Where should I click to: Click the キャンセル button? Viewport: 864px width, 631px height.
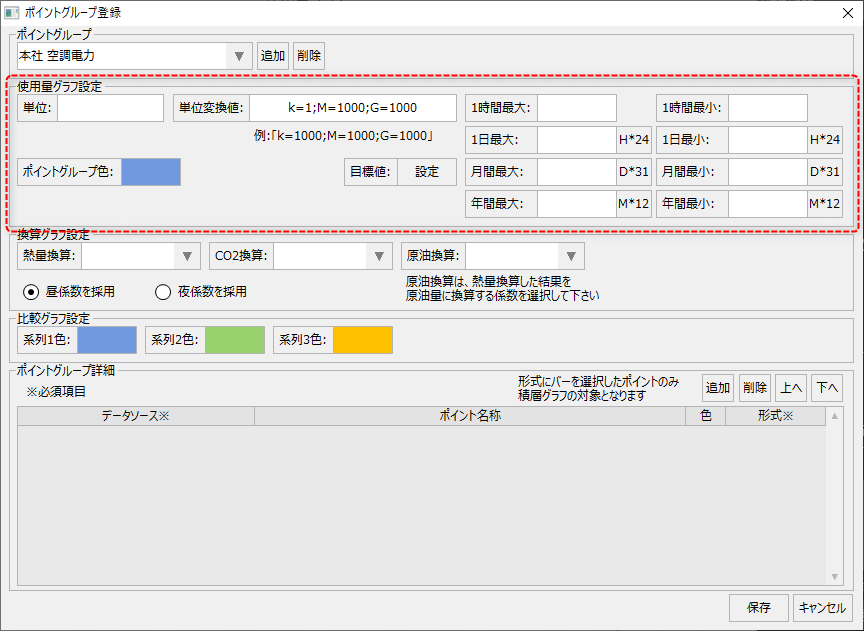pos(822,607)
